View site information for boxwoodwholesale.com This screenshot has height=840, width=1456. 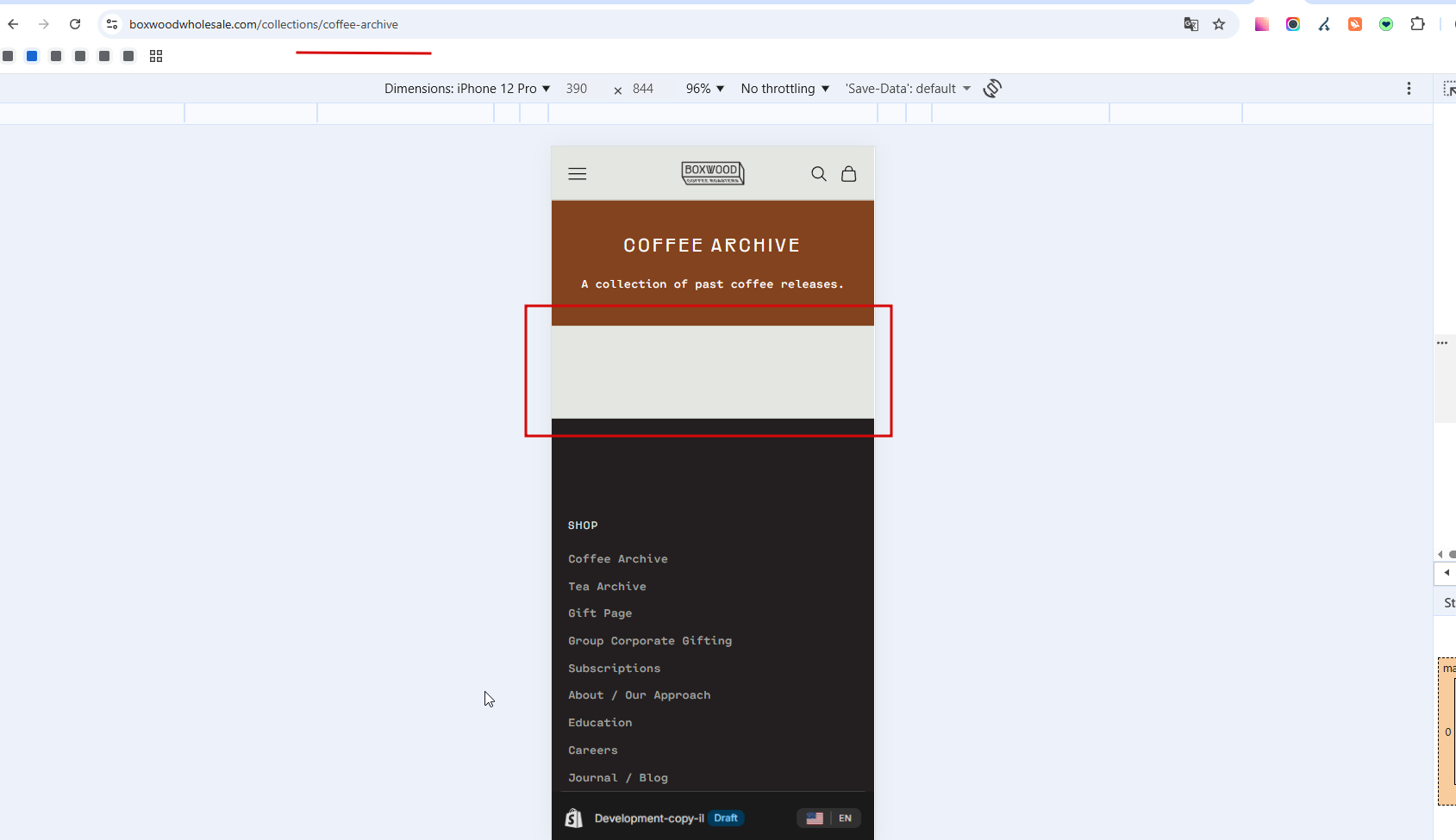click(112, 24)
